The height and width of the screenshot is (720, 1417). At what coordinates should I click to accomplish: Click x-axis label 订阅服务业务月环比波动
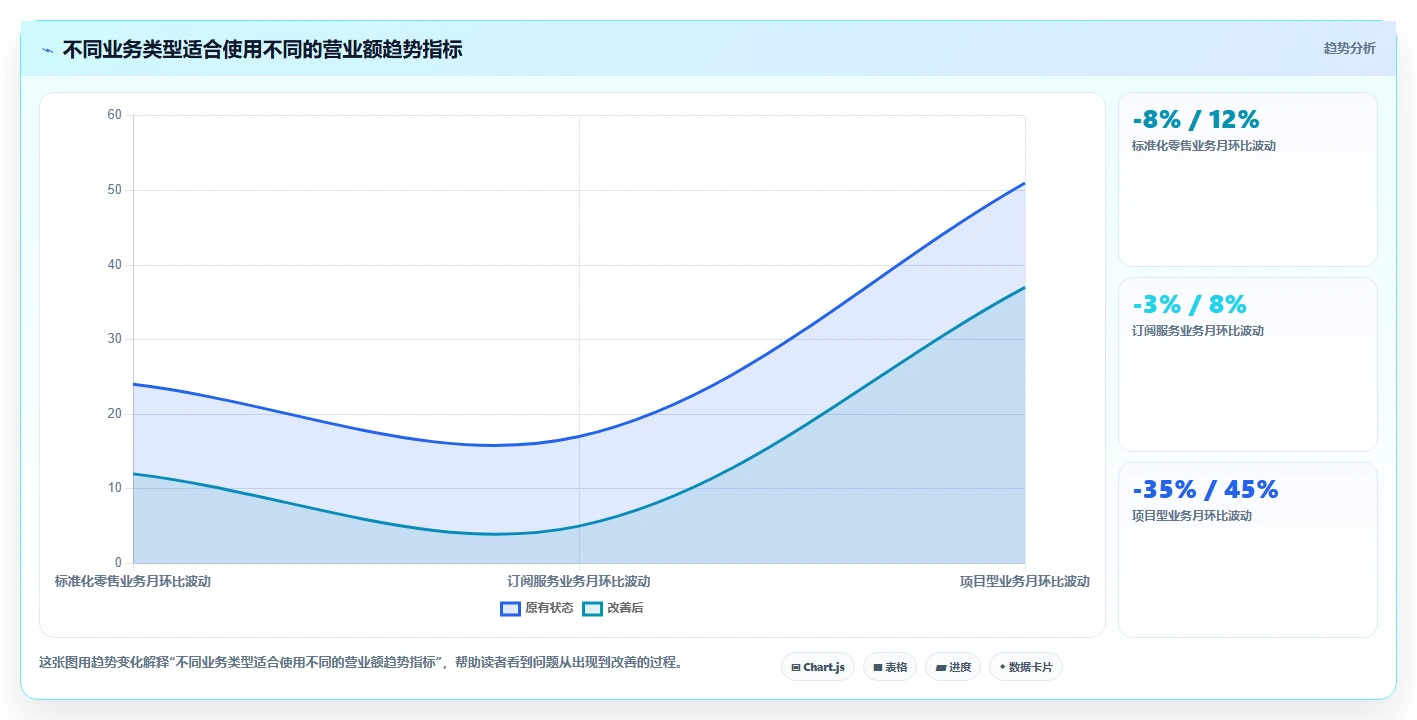click(x=579, y=581)
